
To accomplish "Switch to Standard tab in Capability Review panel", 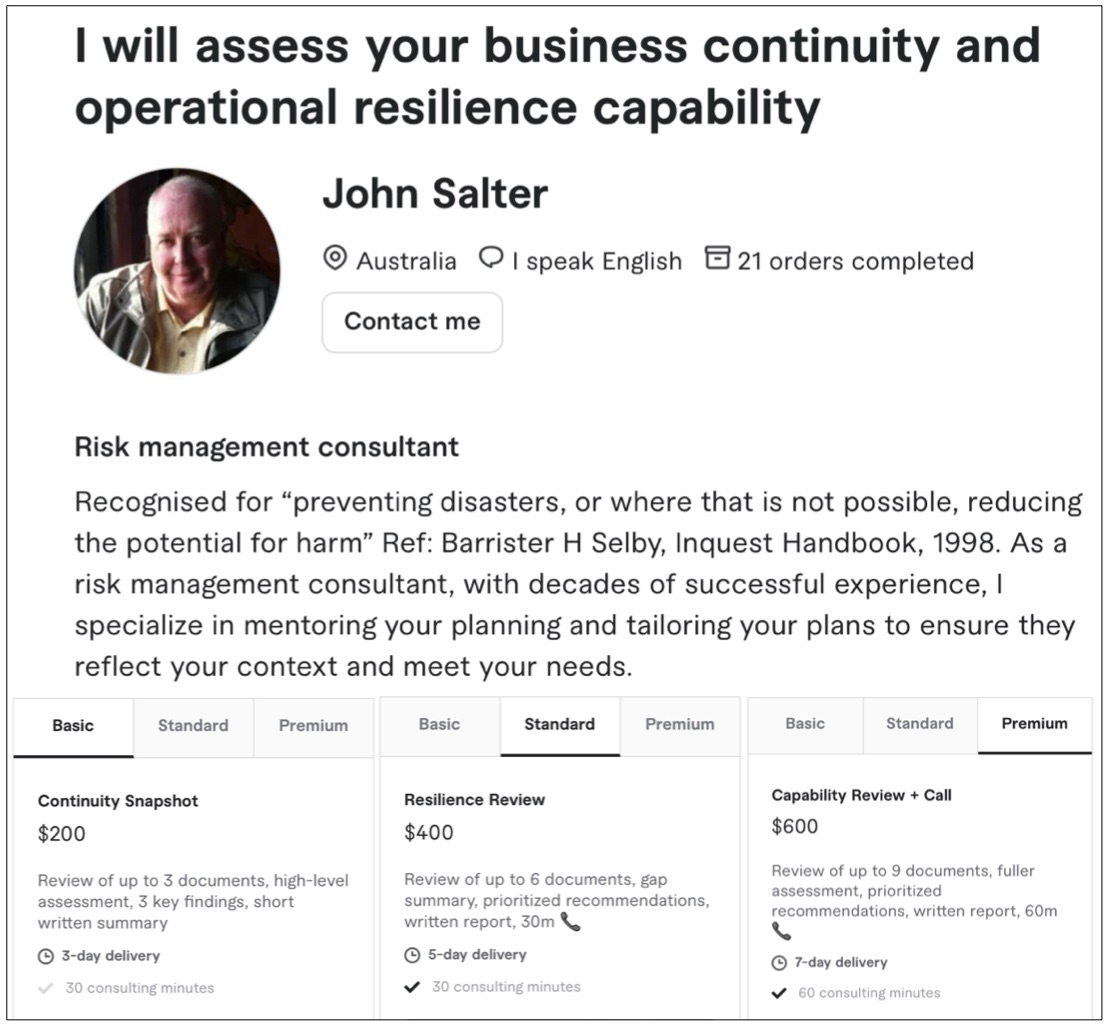I will click(919, 723).
